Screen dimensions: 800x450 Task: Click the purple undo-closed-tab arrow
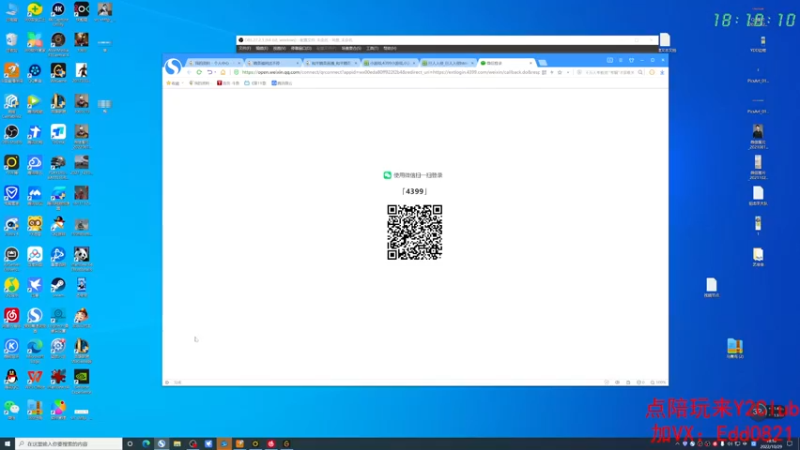(x=209, y=72)
